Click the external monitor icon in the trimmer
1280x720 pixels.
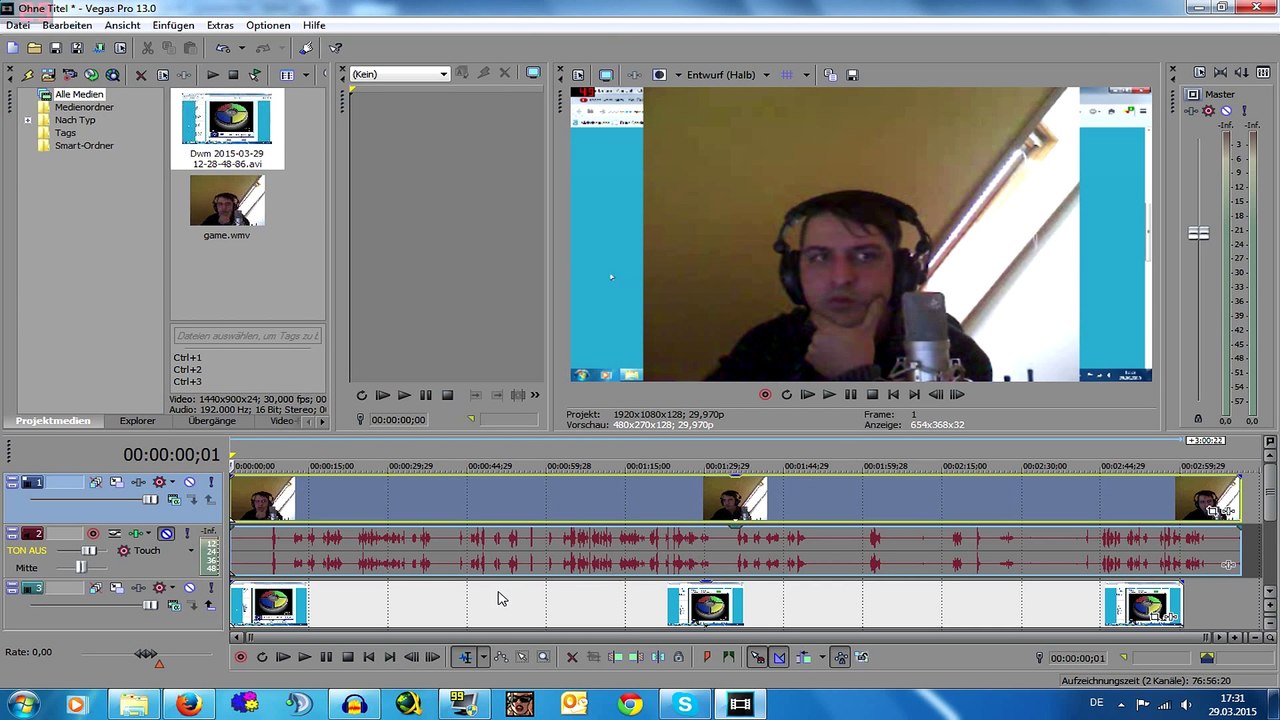click(x=533, y=73)
